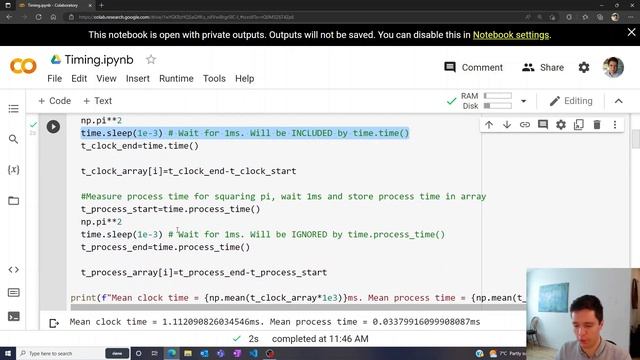The height and width of the screenshot is (360, 640).
Task: Open the variables inspector {x} icon
Action: point(13,170)
